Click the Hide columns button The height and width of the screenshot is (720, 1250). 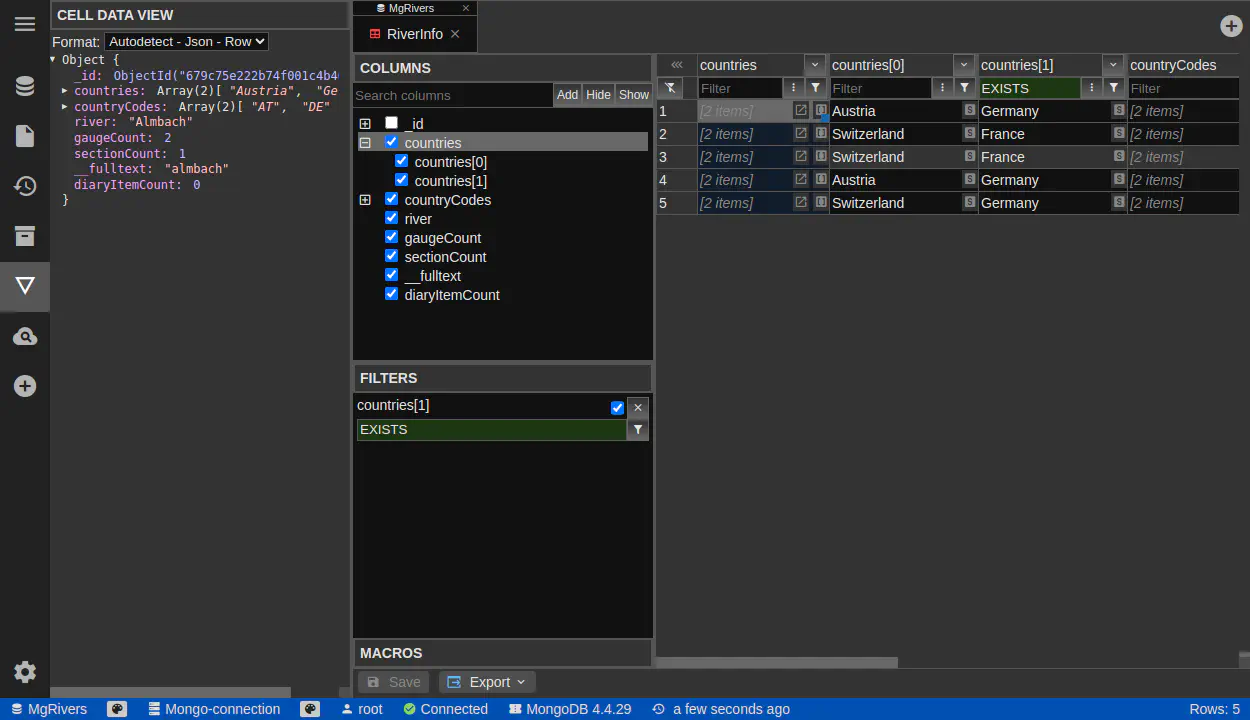598,95
